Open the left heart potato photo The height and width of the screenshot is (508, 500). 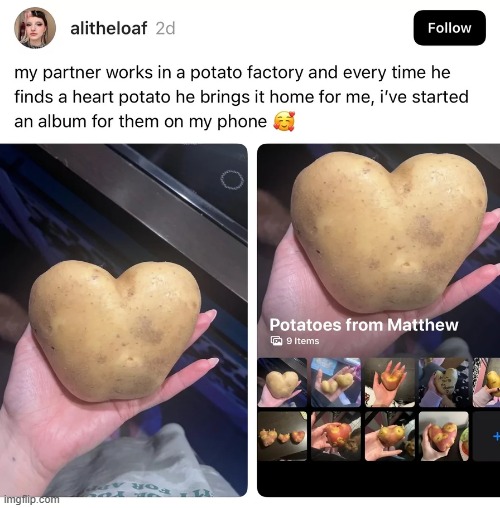[124, 320]
